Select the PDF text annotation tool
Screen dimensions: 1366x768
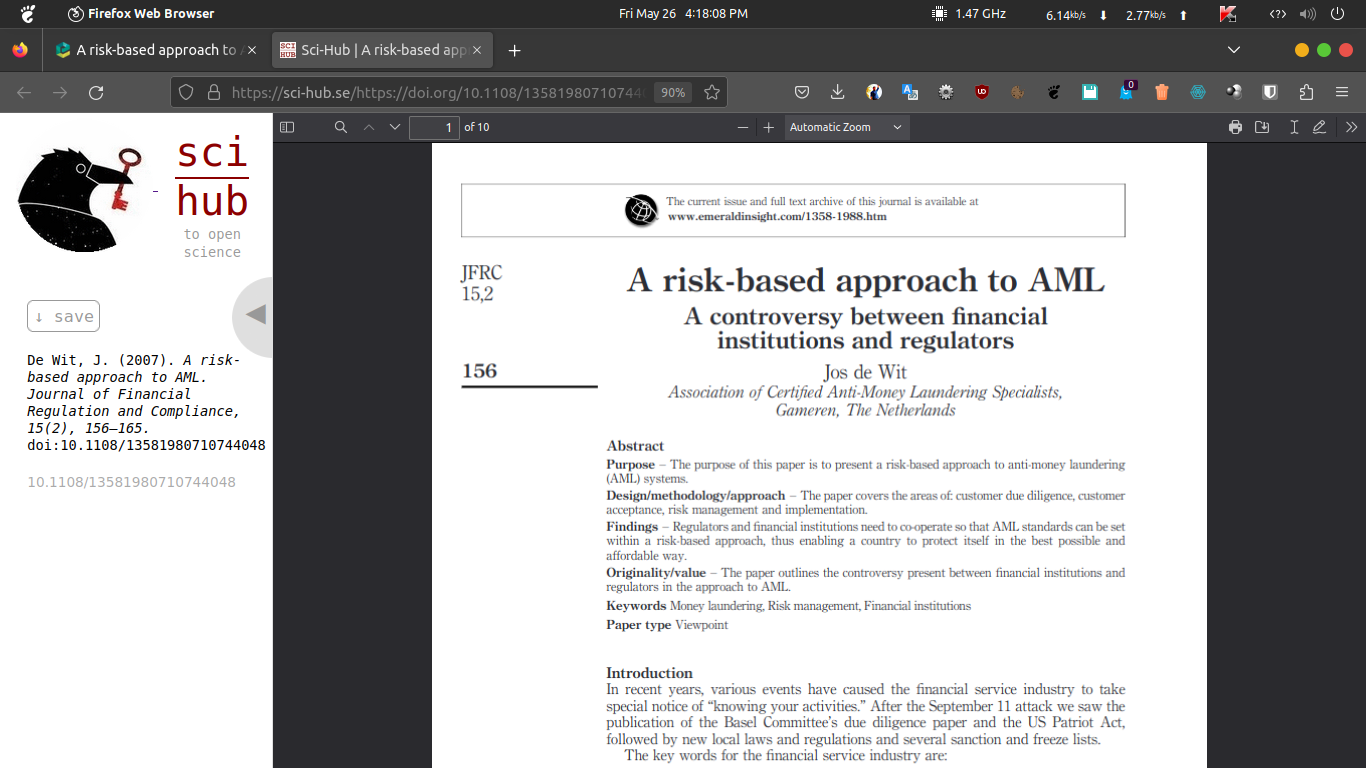click(1294, 127)
